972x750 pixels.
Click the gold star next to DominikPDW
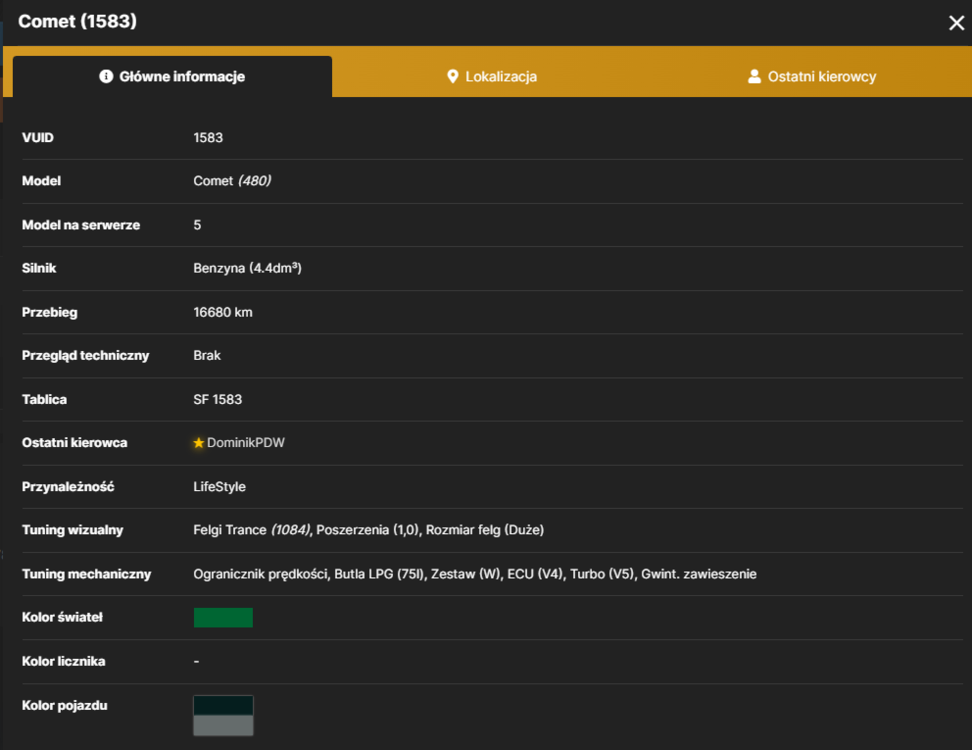pos(198,443)
